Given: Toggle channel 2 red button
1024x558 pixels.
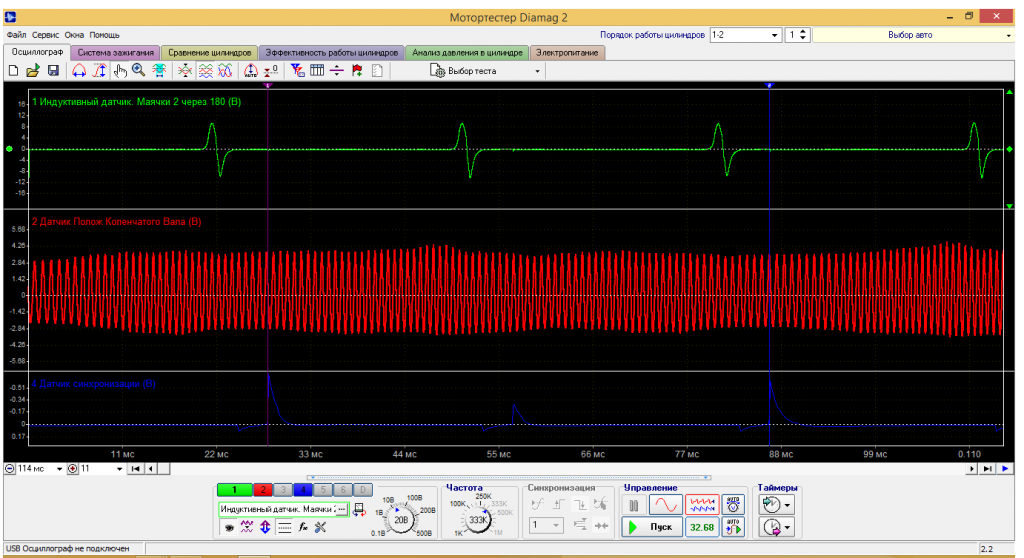Looking at the screenshot, I should point(263,489).
